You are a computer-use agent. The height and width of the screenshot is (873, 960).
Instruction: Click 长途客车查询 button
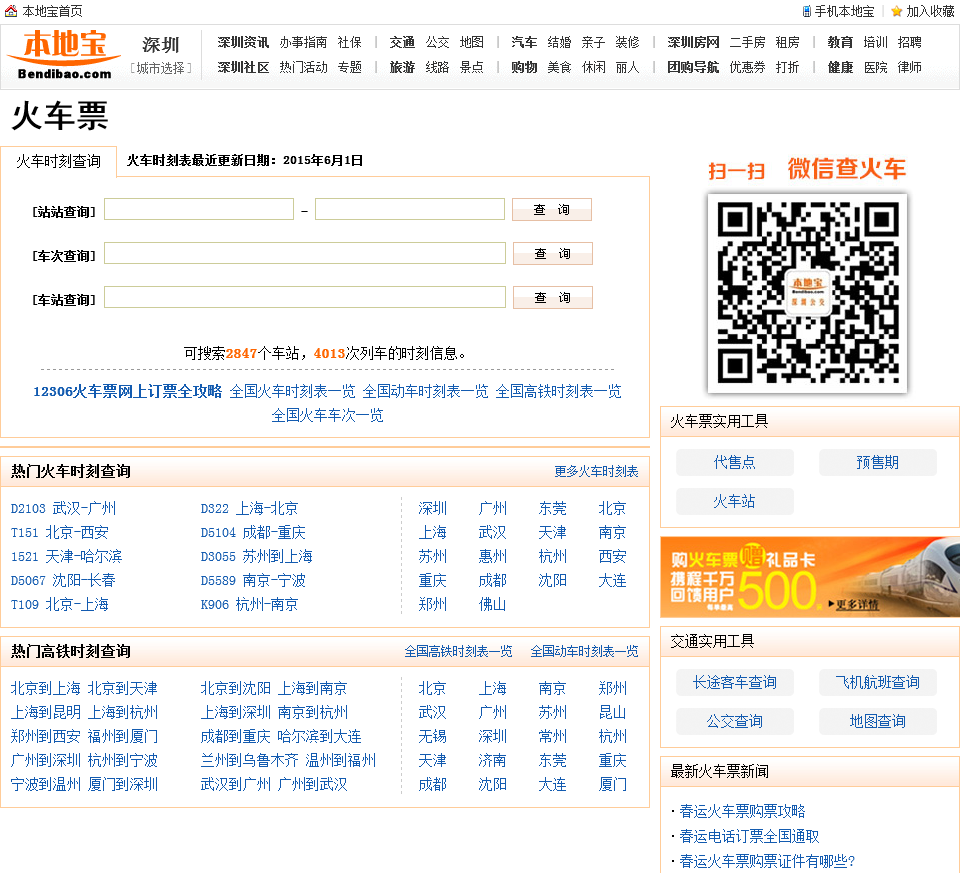click(735, 683)
